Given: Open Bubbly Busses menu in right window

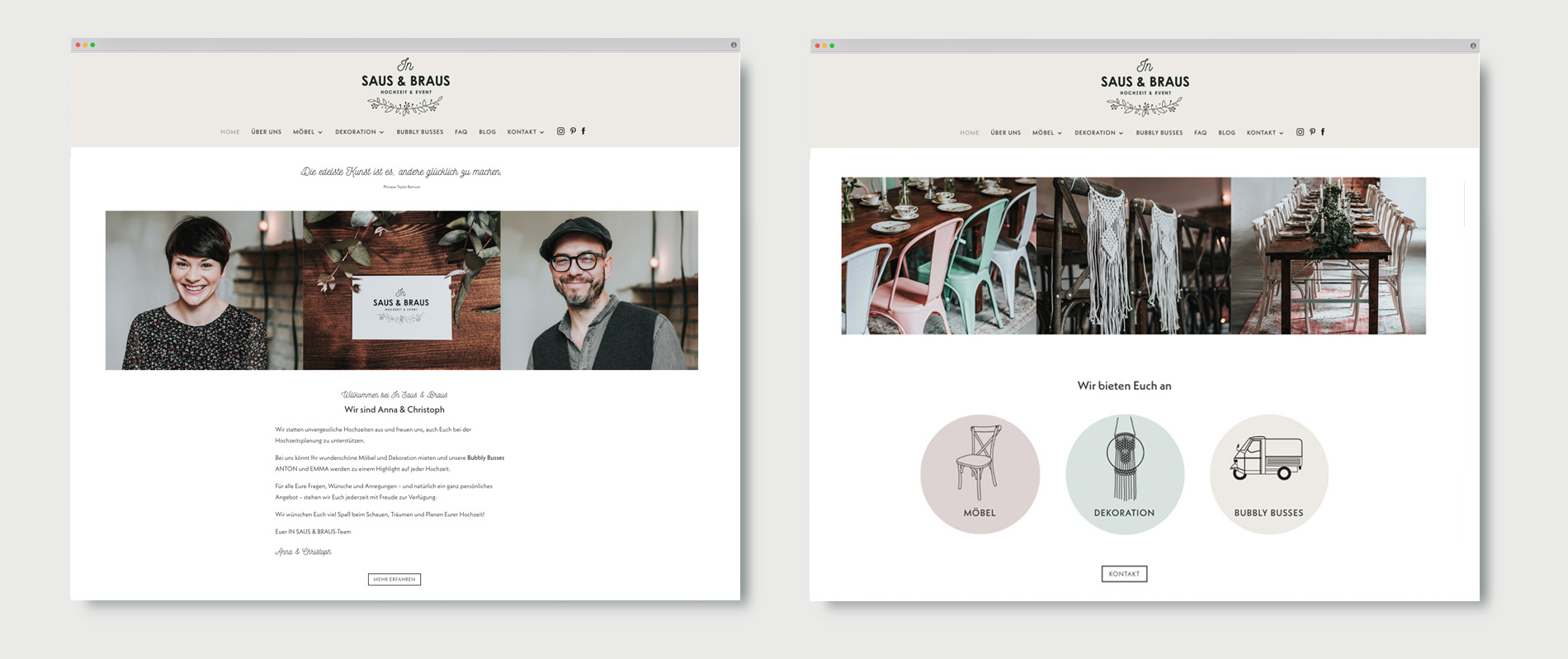Looking at the screenshot, I should pyautogui.click(x=1159, y=133).
